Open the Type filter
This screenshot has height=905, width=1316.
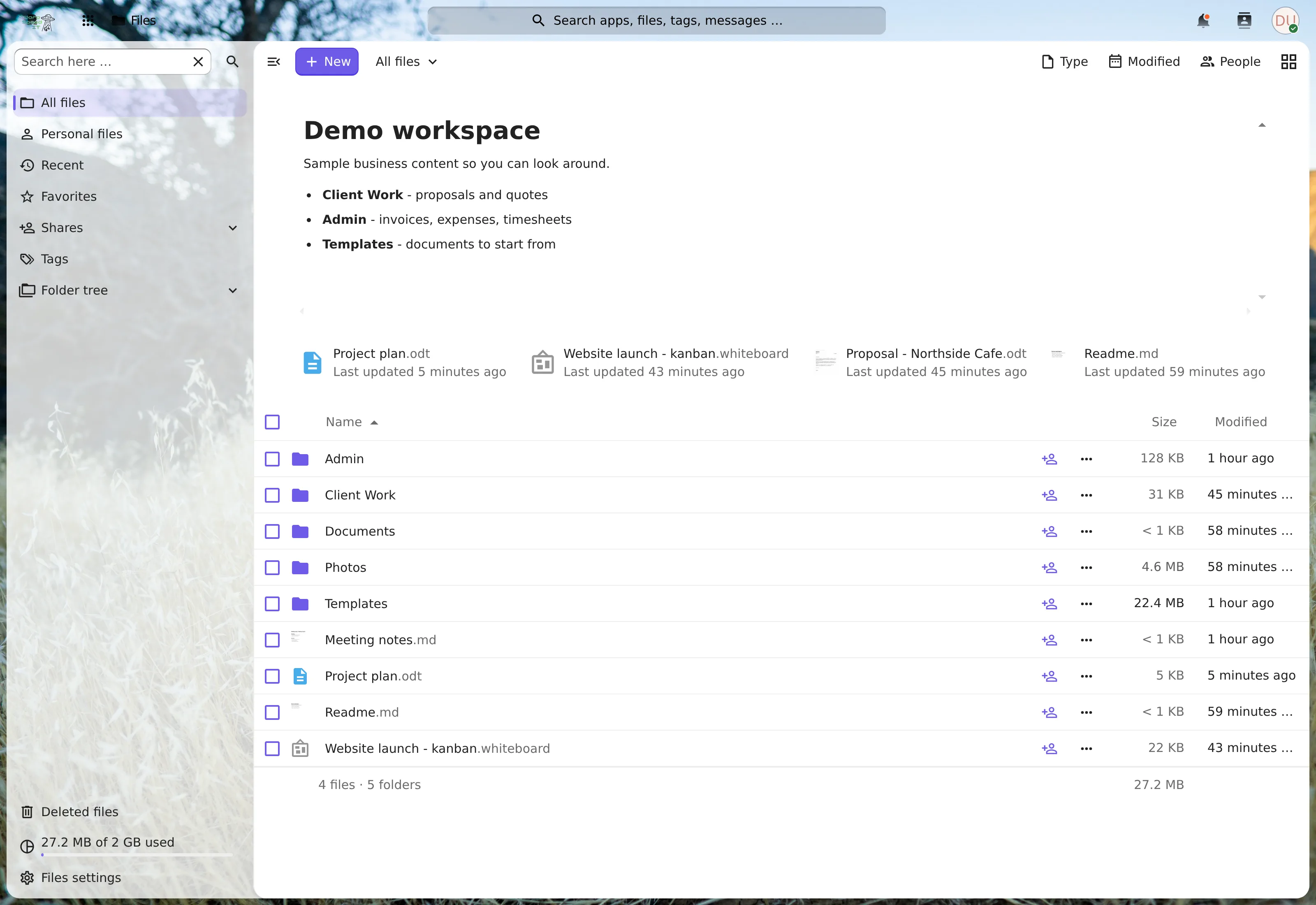pyautogui.click(x=1064, y=61)
